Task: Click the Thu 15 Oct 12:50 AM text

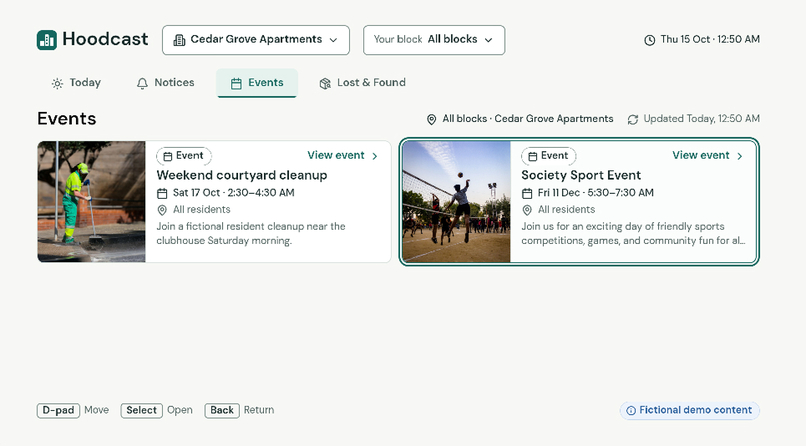Action: coord(710,40)
